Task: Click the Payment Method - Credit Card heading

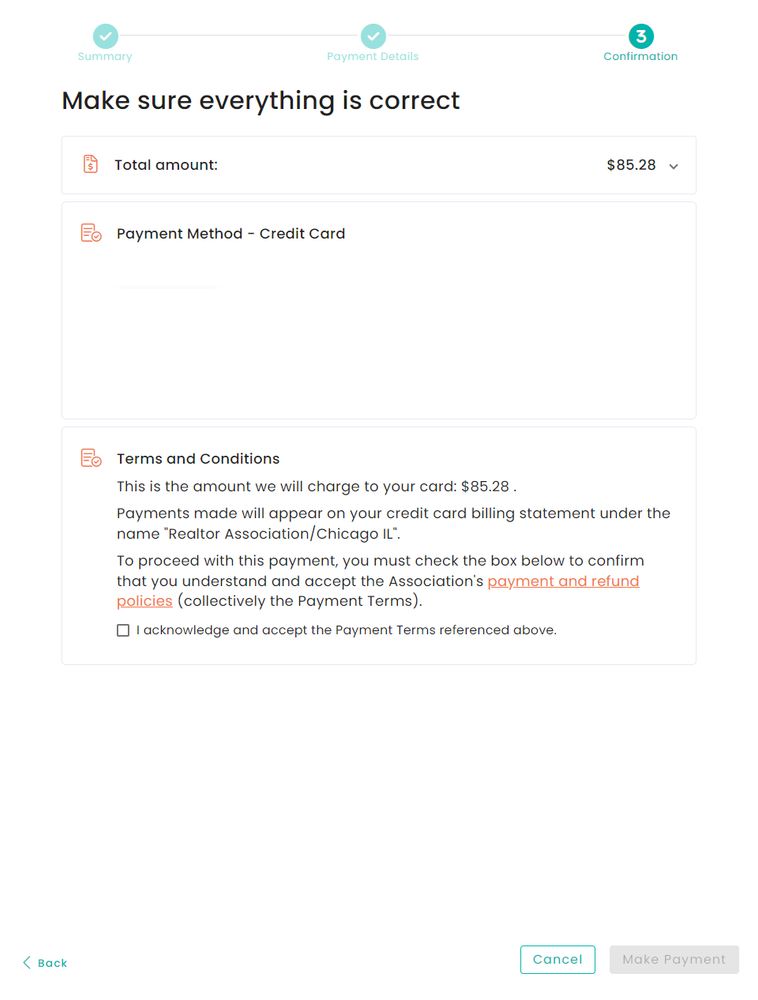Action: (231, 233)
